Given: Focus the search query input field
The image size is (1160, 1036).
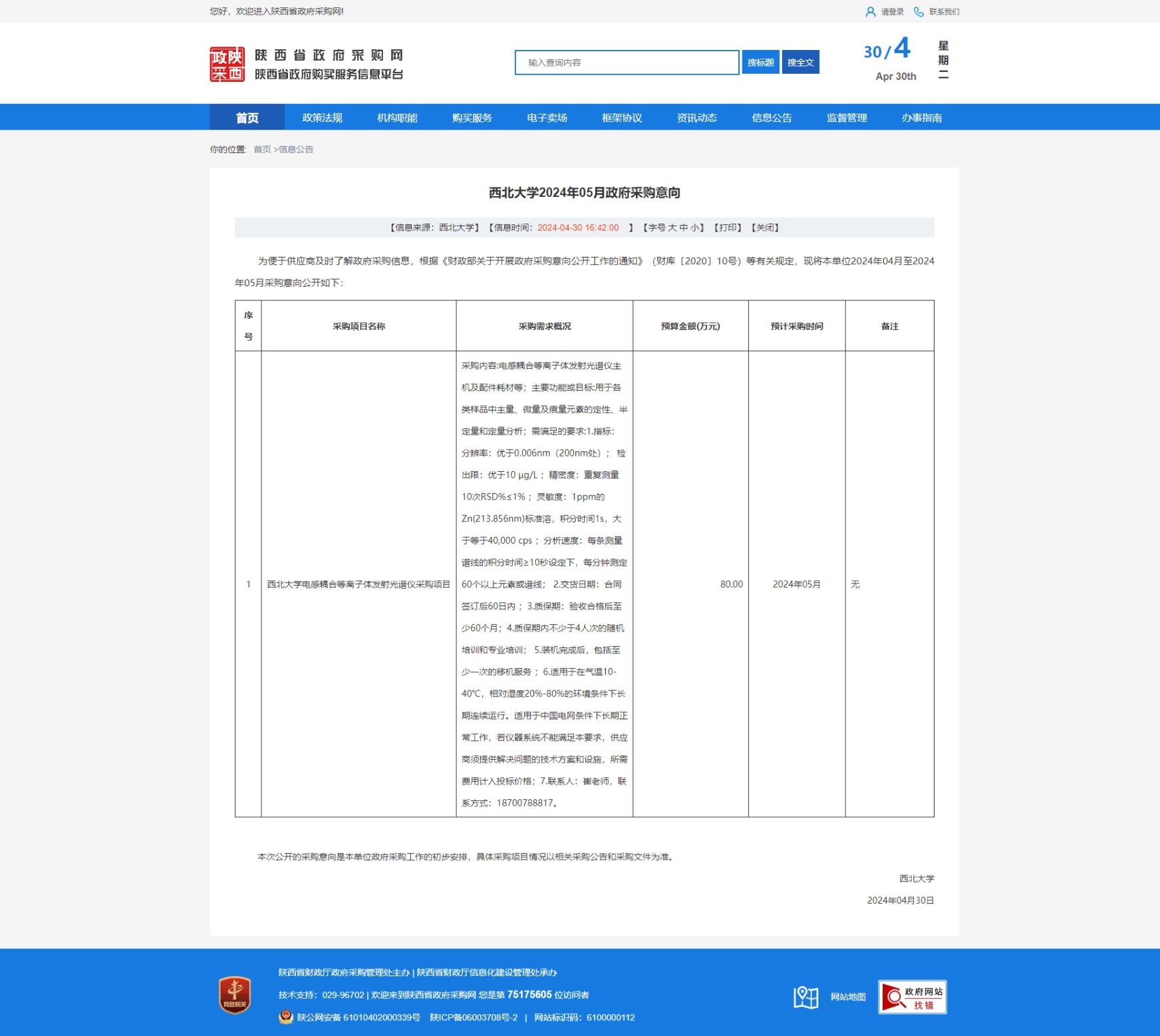Looking at the screenshot, I should point(627,63).
